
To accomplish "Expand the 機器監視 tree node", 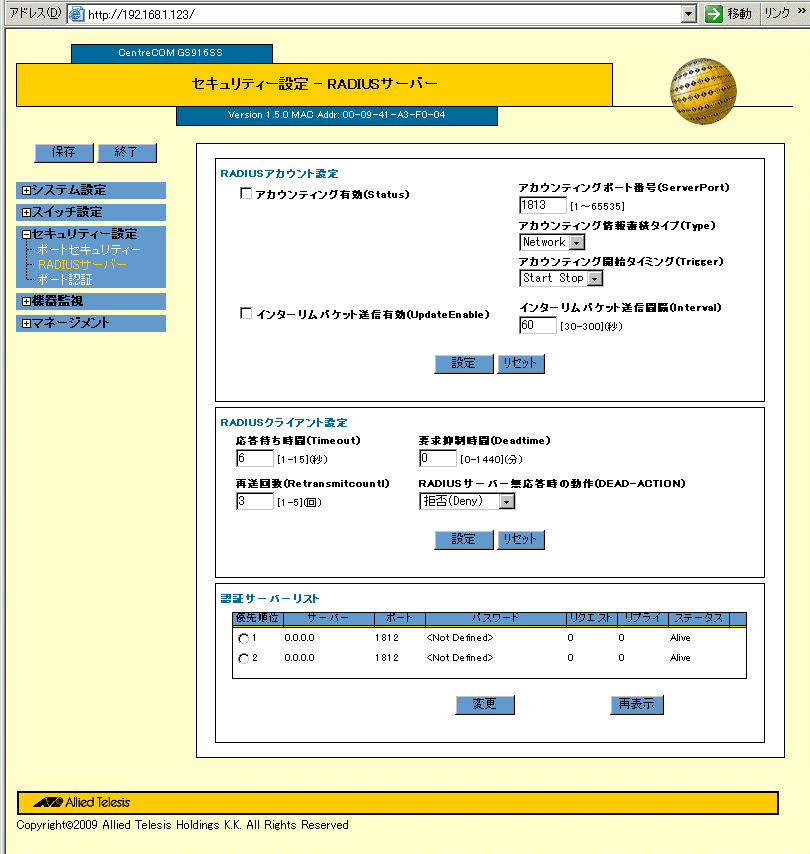I will coord(27,301).
